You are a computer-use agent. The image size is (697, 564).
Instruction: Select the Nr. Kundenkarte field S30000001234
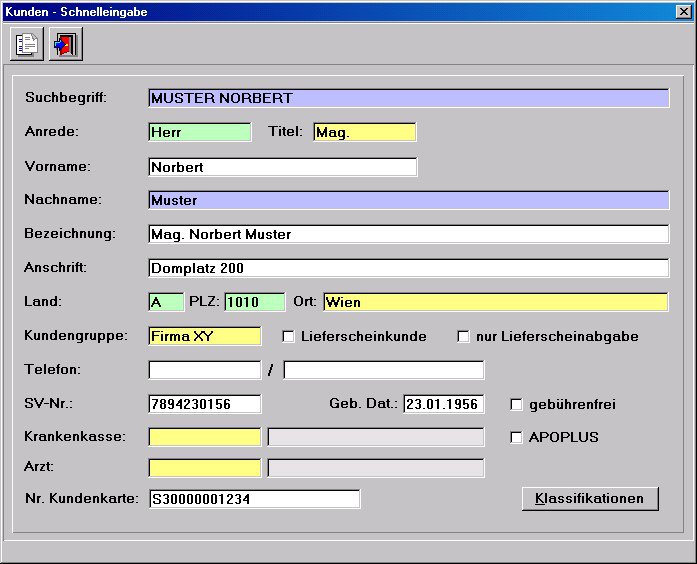tap(254, 499)
